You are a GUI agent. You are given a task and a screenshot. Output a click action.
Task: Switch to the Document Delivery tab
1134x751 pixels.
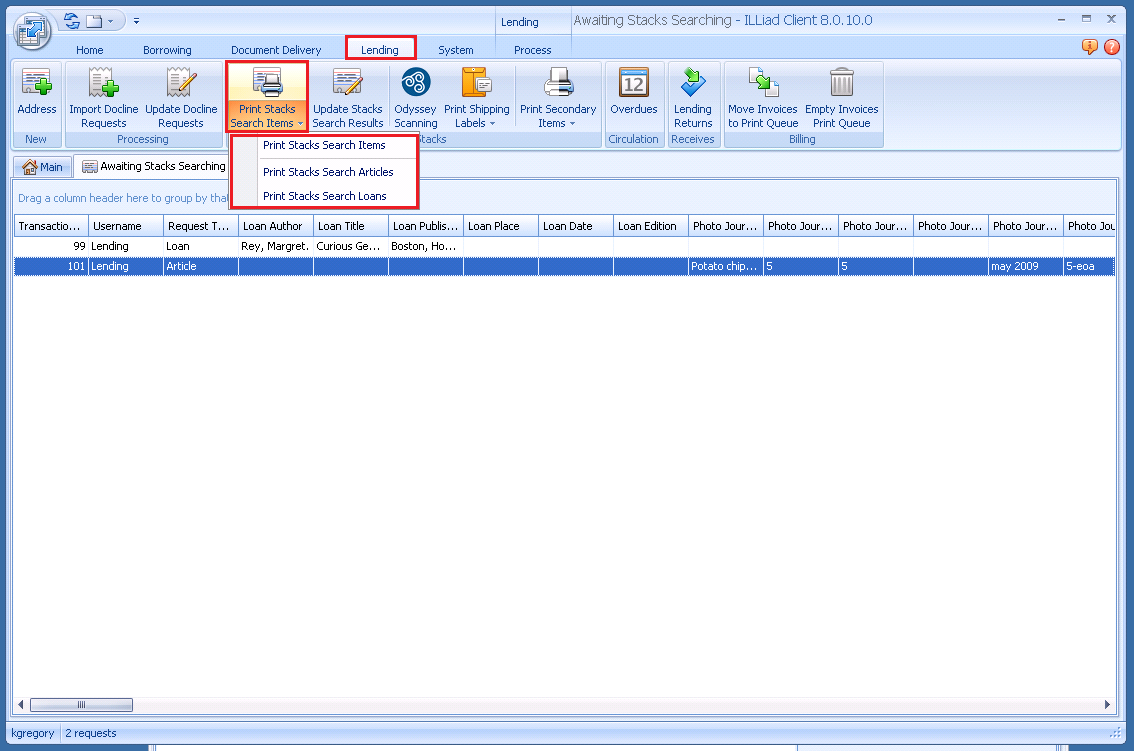276,50
